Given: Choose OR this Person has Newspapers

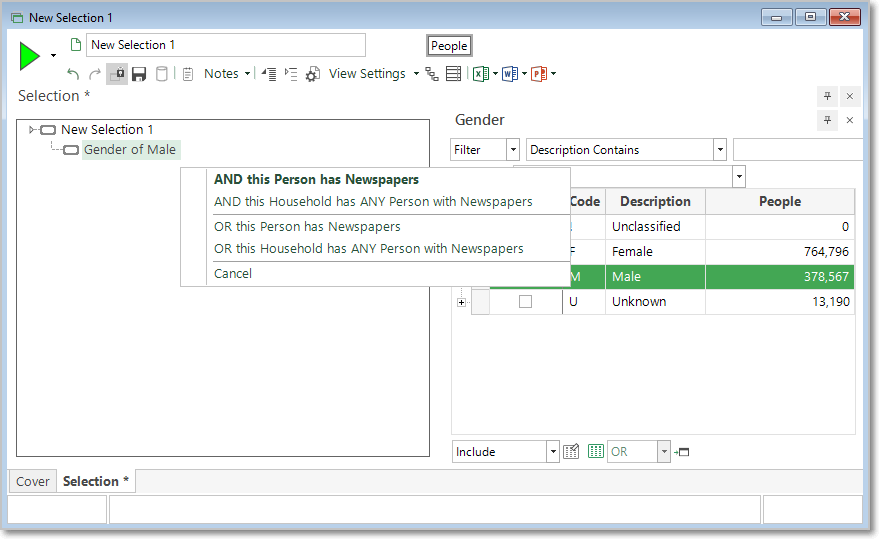Looking at the screenshot, I should 307,227.
